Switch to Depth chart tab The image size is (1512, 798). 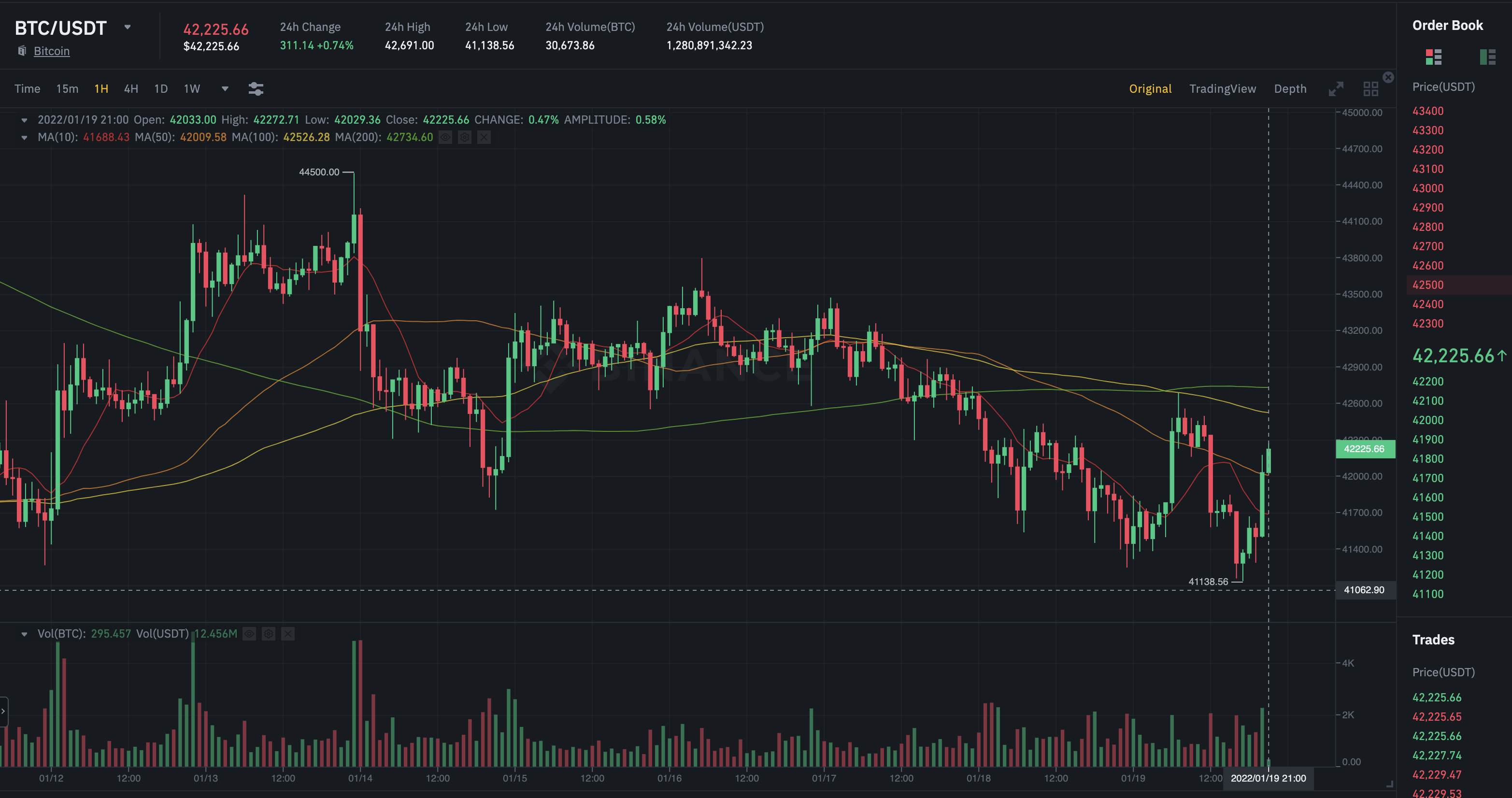pos(1289,88)
